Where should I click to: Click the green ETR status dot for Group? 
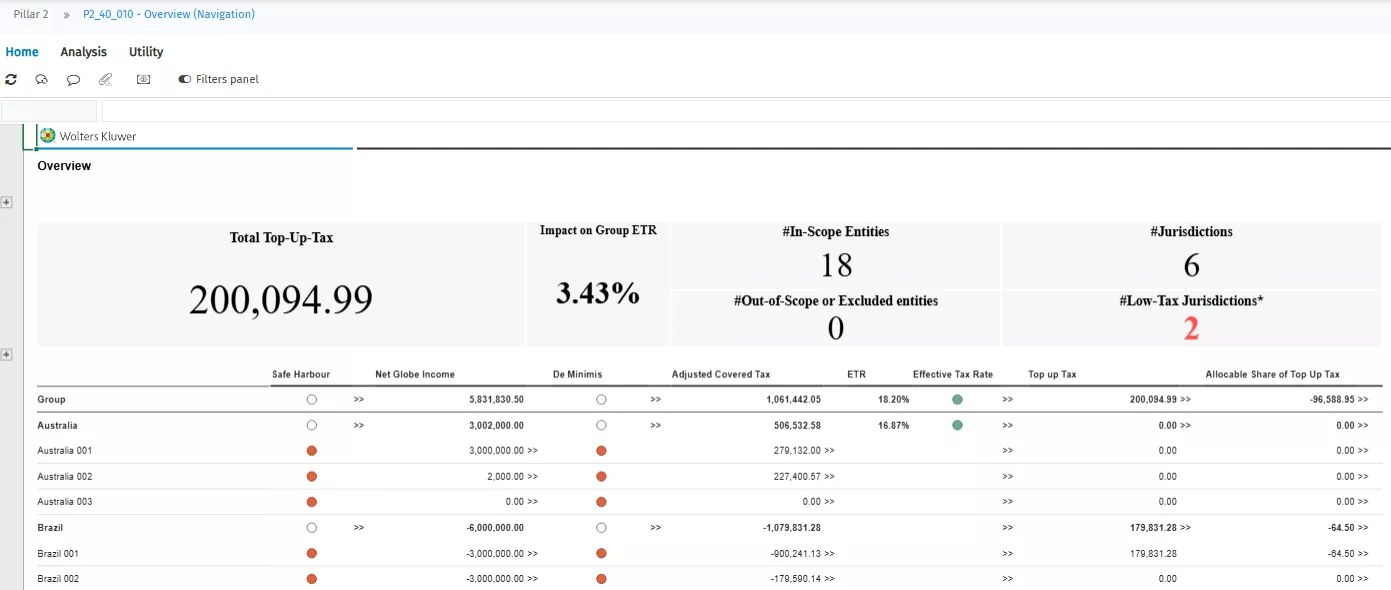pos(957,398)
